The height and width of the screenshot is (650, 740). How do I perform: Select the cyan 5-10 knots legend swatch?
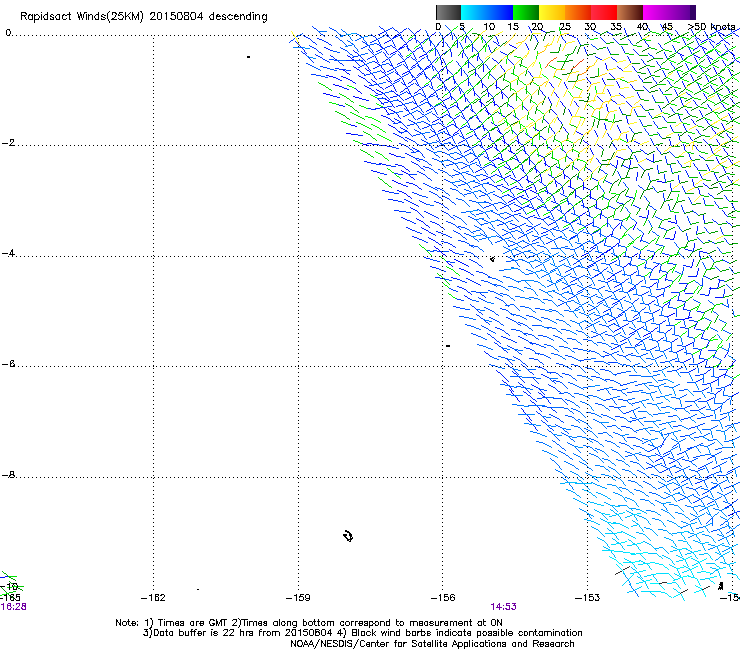474,12
